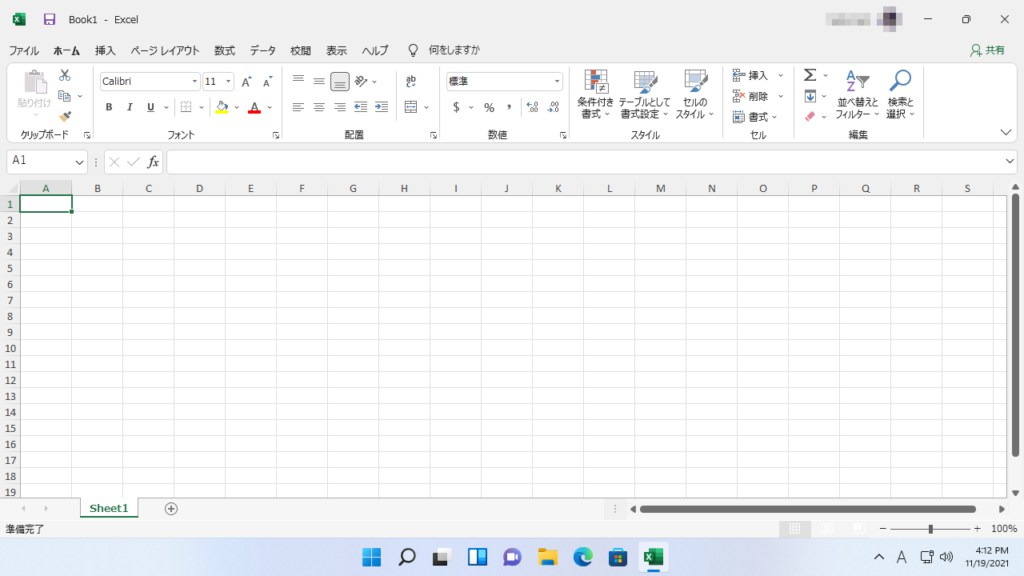
Task: Toggle bold formatting
Action: [x=109, y=108]
